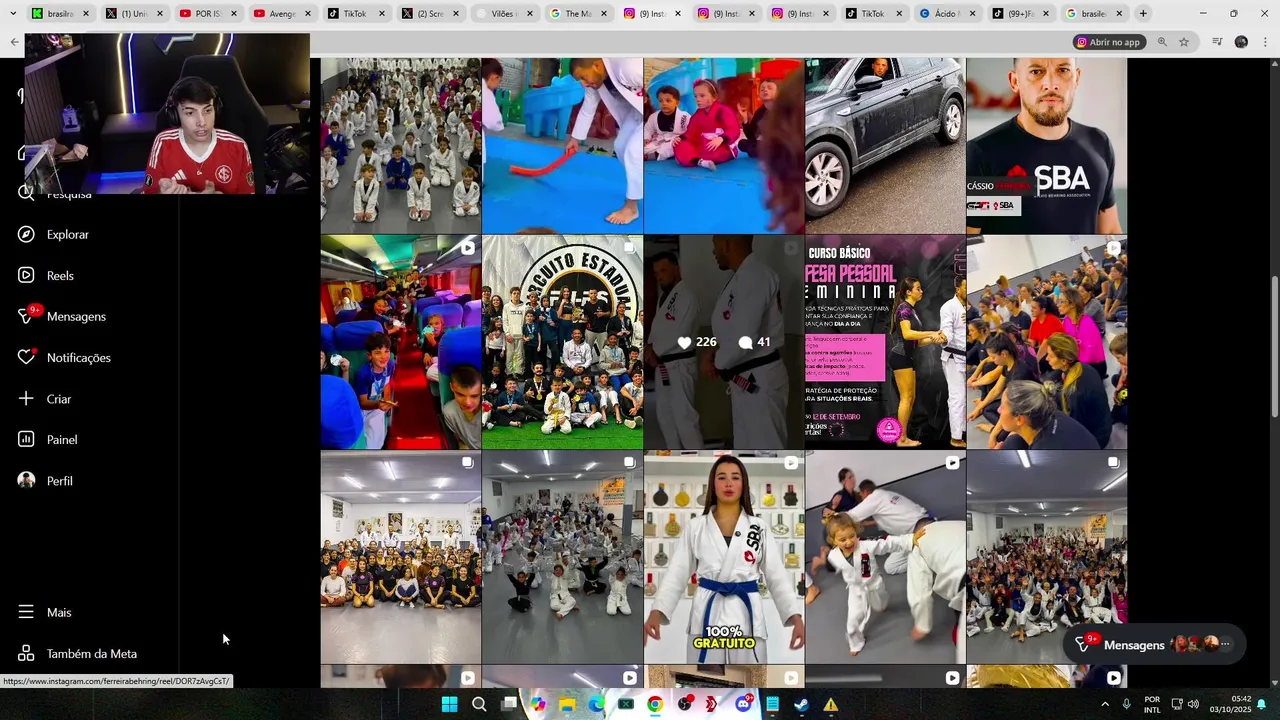Open Reels from the Instagram sidebar
Image resolution: width=1280 pixels, height=720 pixels.
tap(46, 275)
